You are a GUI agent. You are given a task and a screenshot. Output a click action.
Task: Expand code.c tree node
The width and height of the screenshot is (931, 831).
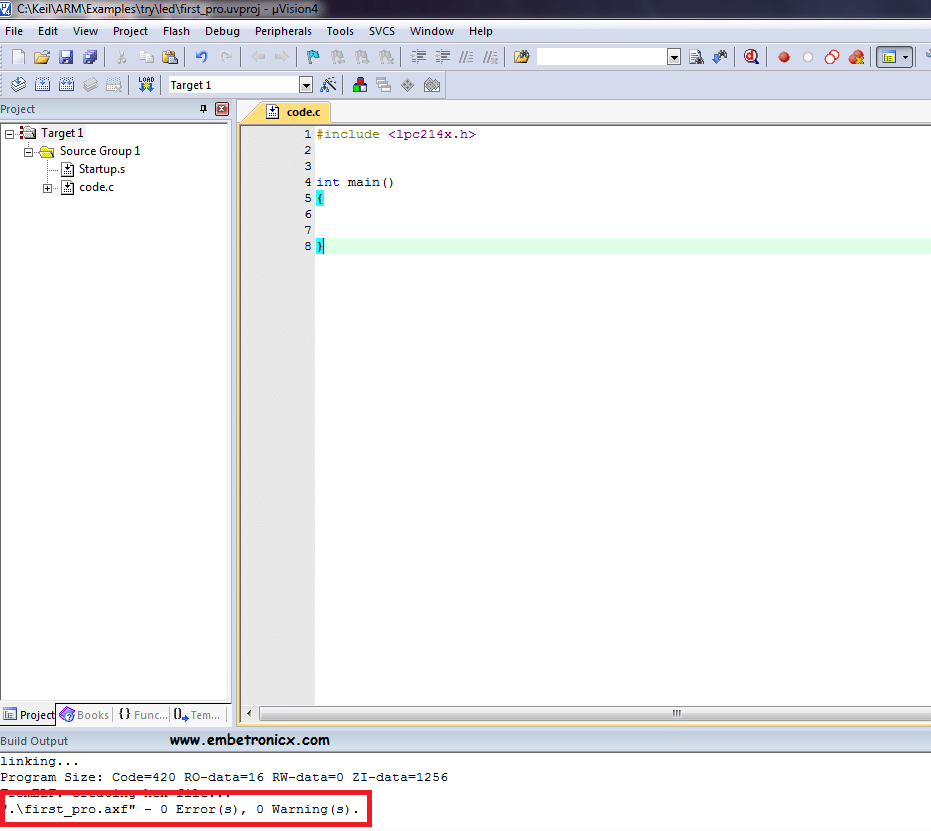point(47,188)
